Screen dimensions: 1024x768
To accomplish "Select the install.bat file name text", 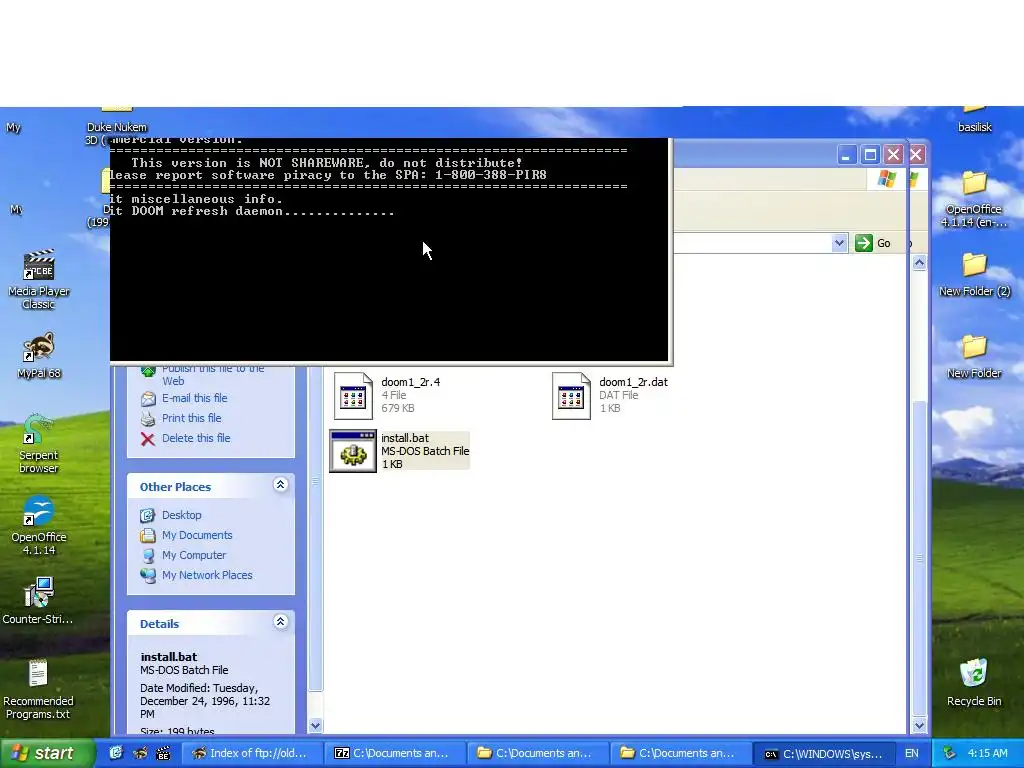I will [x=405, y=438].
